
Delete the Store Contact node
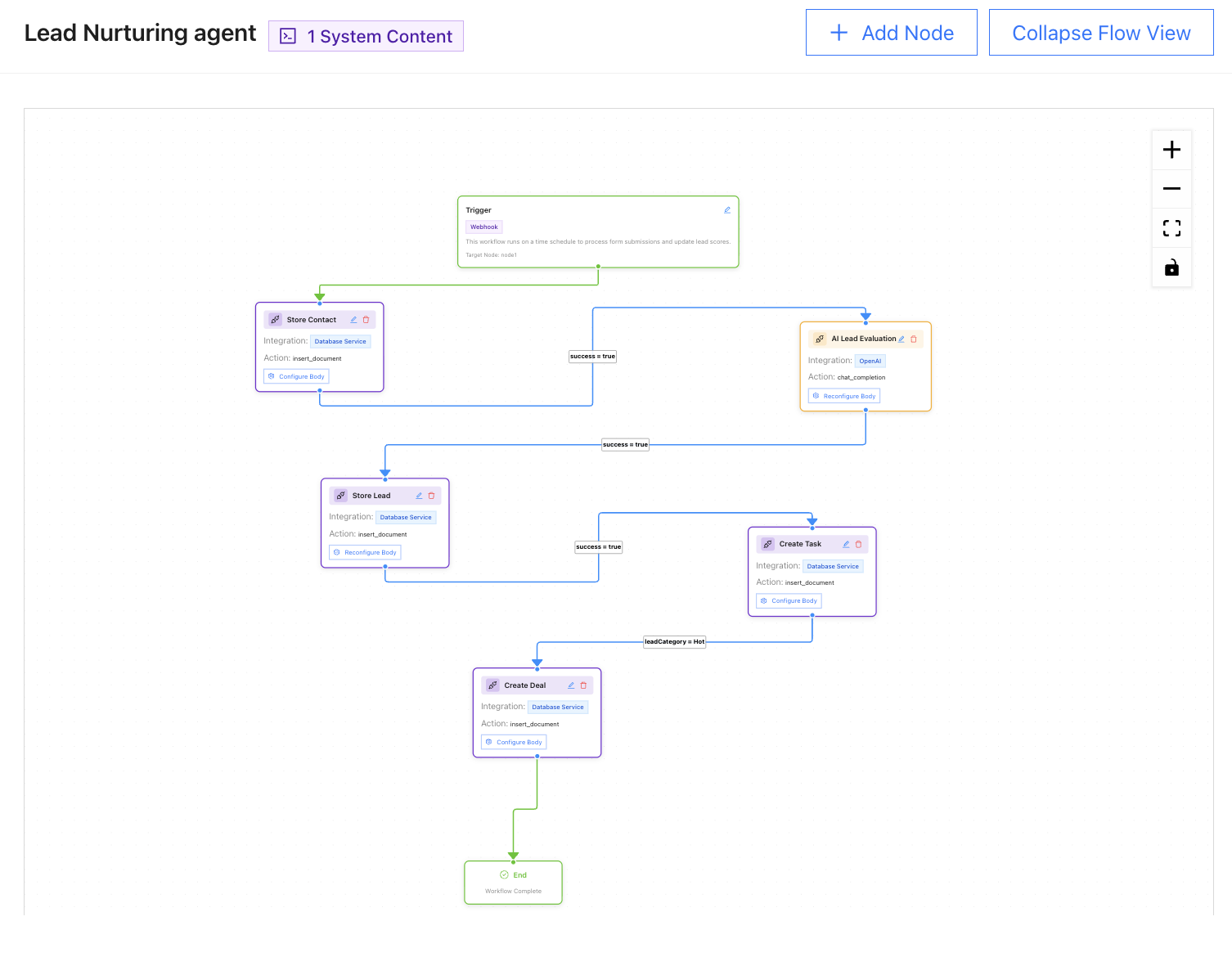click(366, 320)
